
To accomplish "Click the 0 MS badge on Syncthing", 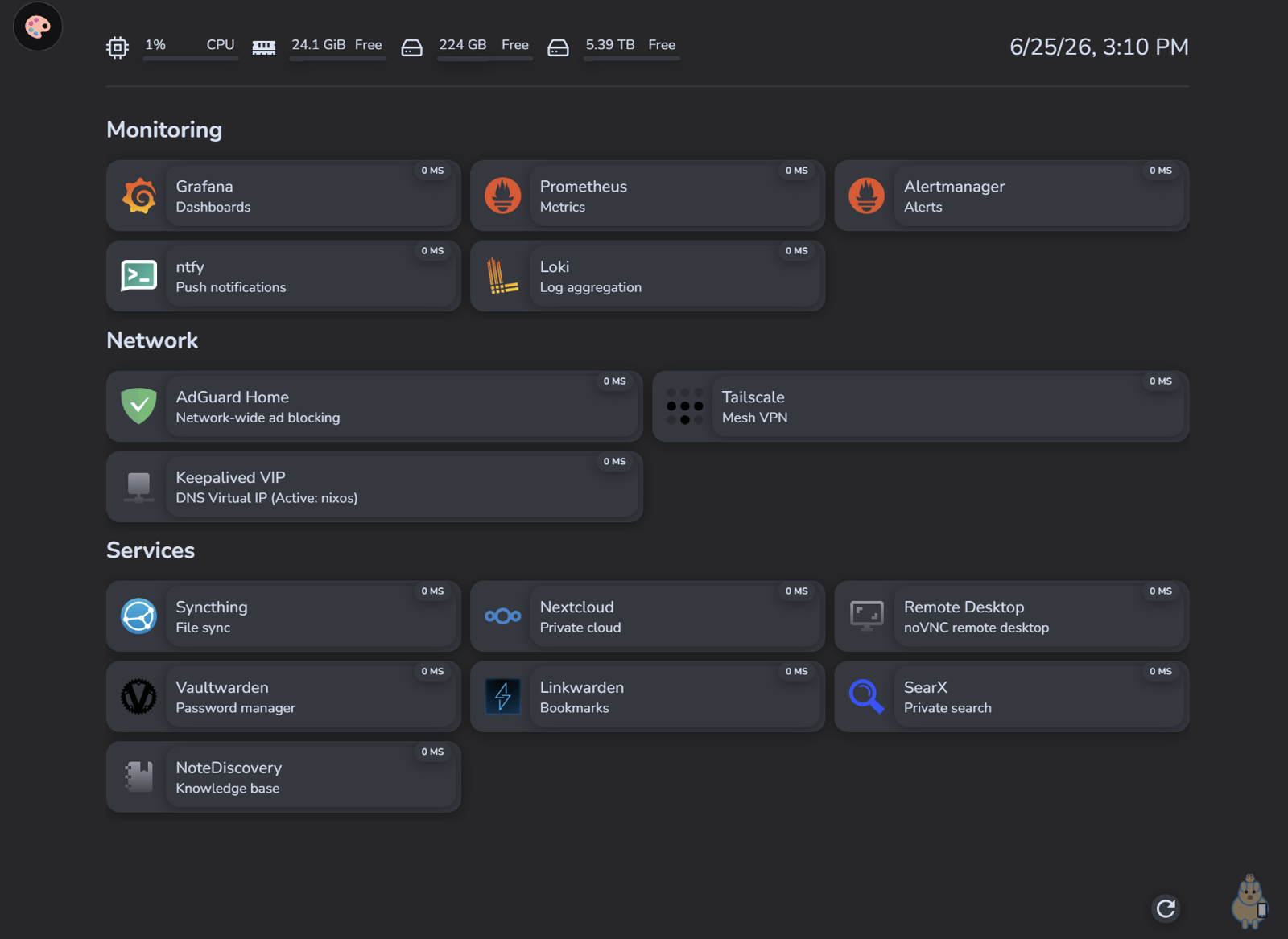I will (433, 591).
